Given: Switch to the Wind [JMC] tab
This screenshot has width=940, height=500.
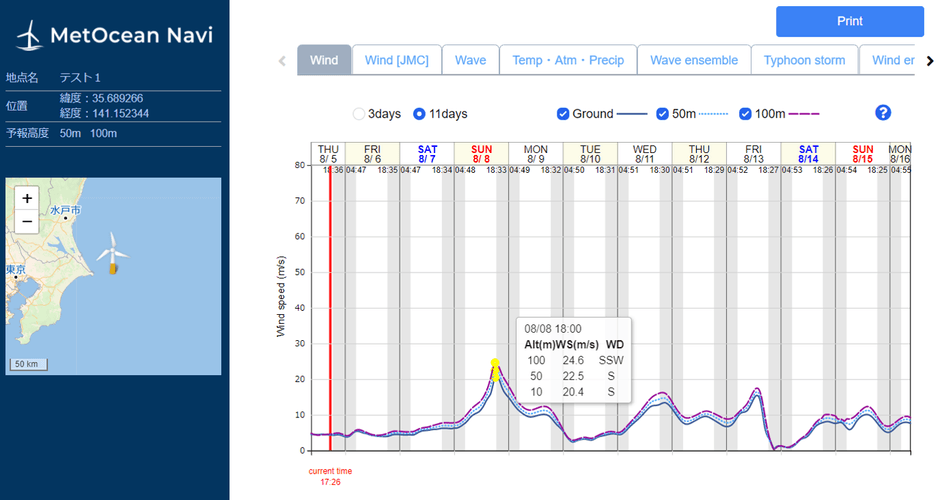Looking at the screenshot, I should [396, 60].
